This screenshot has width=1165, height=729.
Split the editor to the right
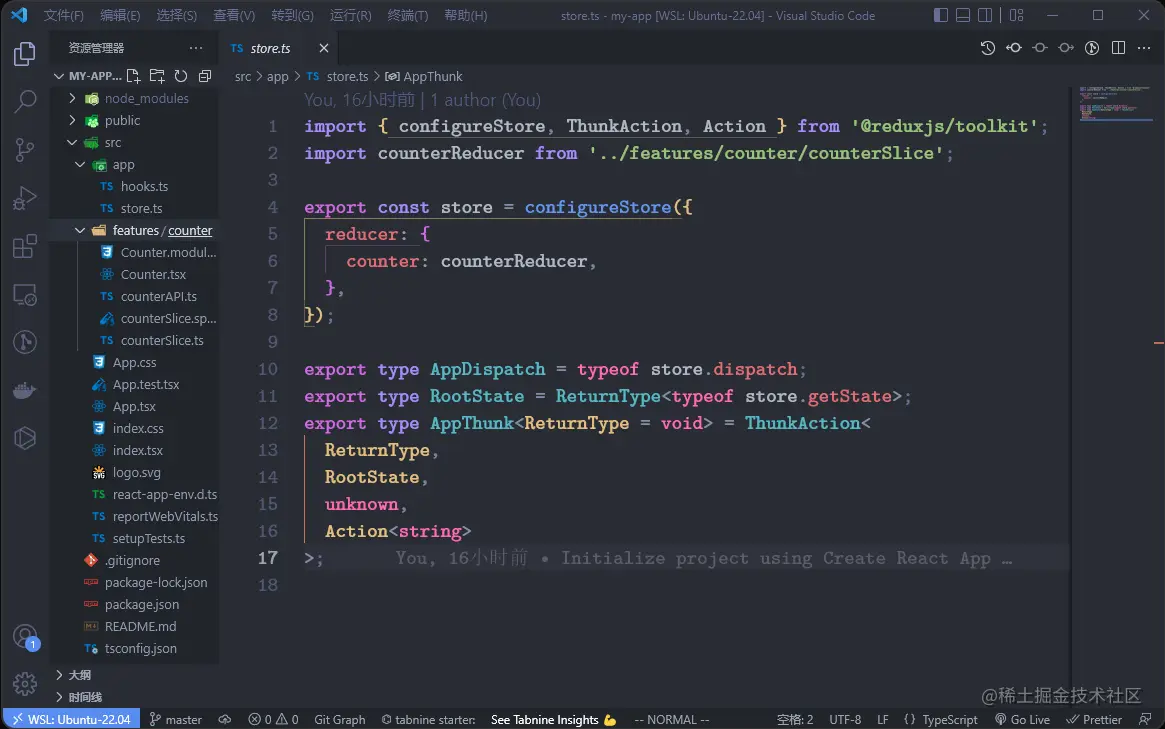click(1118, 48)
